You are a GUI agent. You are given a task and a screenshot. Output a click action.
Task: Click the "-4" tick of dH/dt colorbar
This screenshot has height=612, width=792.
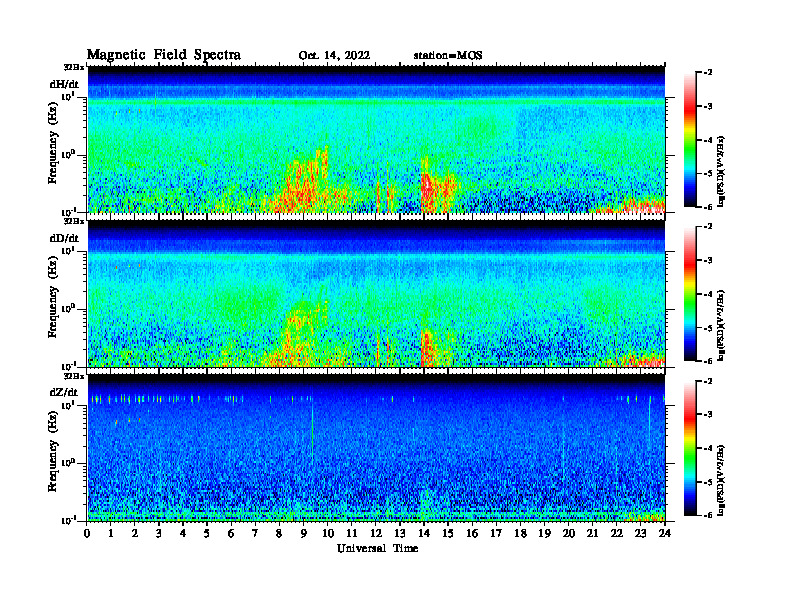click(x=708, y=140)
